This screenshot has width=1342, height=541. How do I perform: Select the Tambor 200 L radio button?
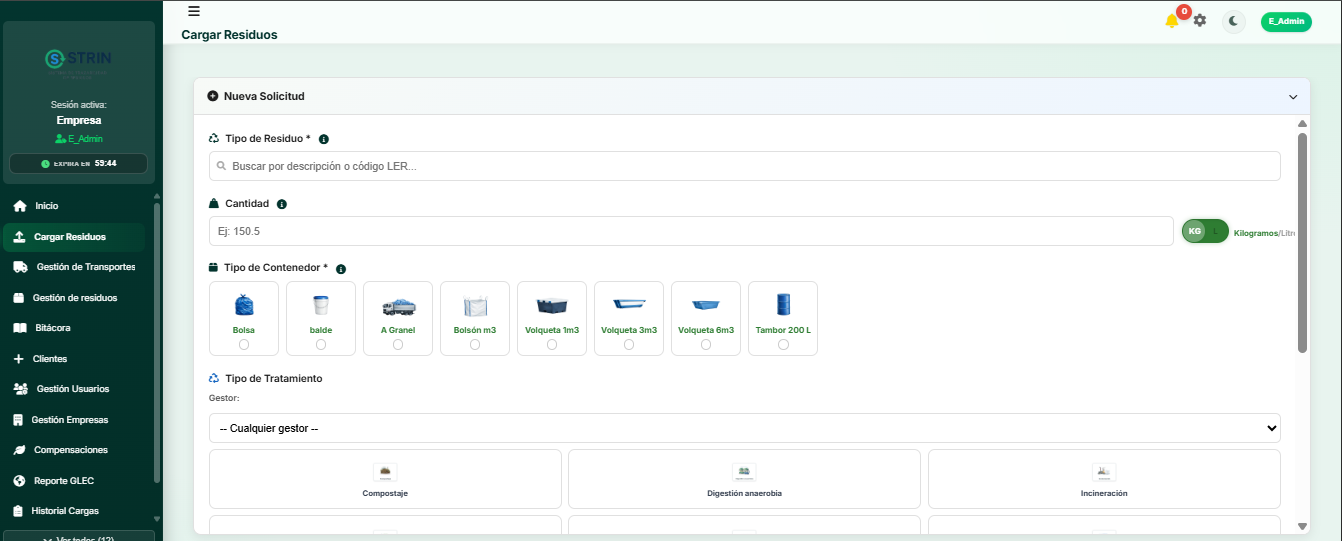click(x=783, y=344)
